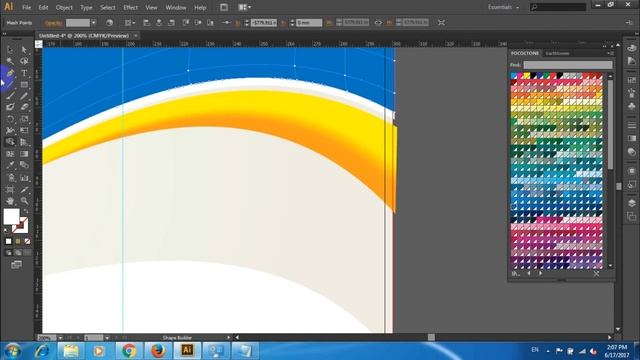The width and height of the screenshot is (640, 360).
Task: Select the Shape Builder tool
Action: coord(10,142)
